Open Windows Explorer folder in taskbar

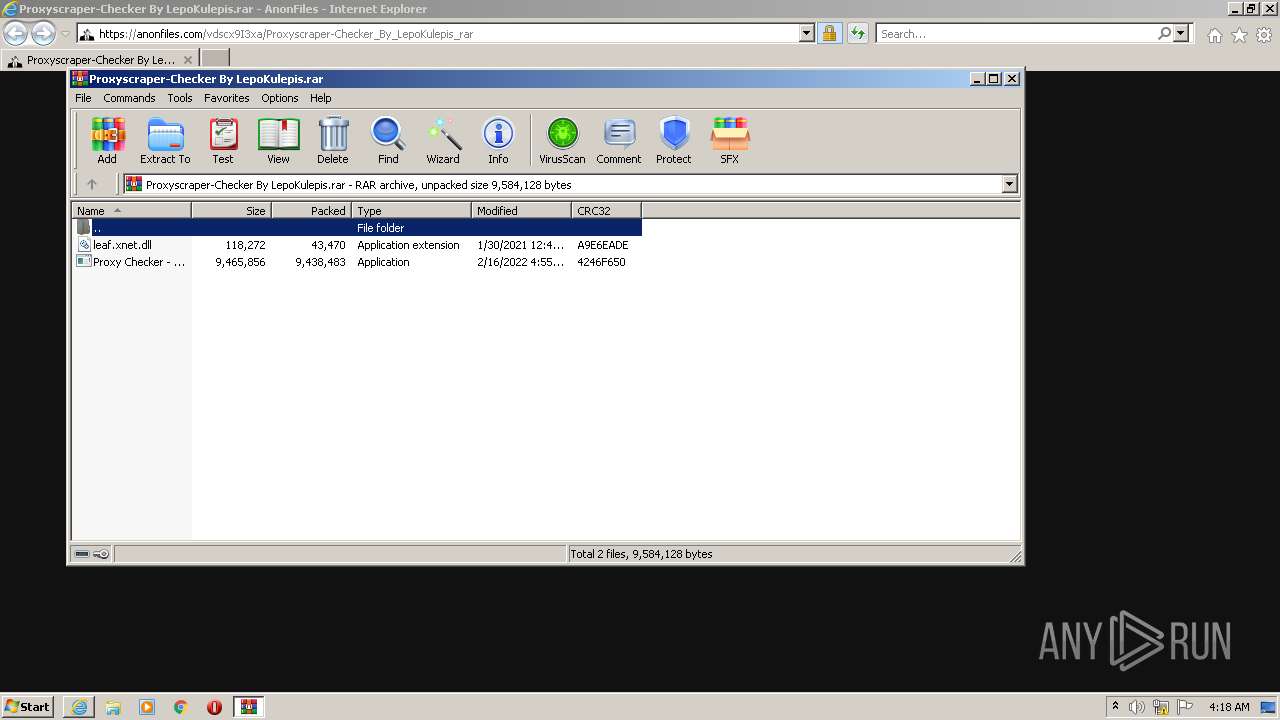coord(113,707)
